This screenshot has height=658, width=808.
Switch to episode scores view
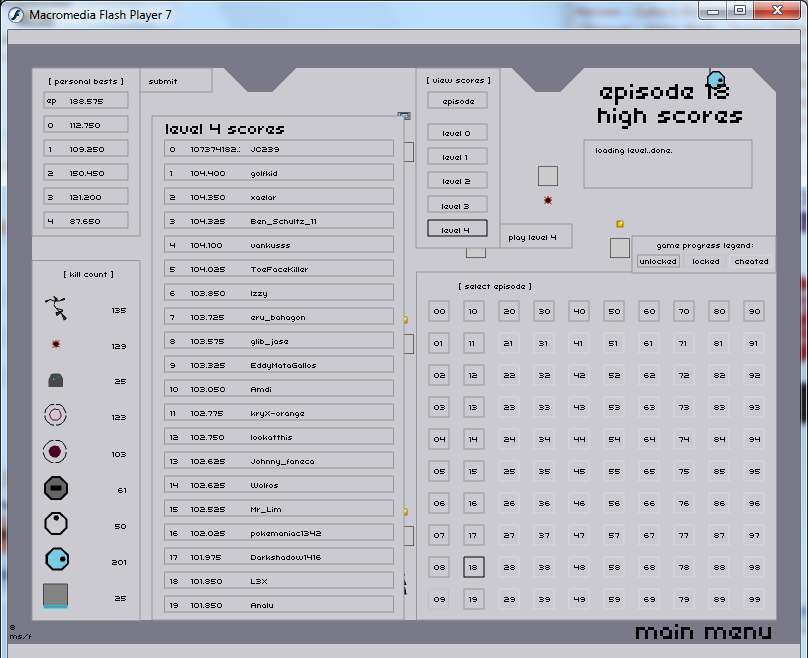457,101
